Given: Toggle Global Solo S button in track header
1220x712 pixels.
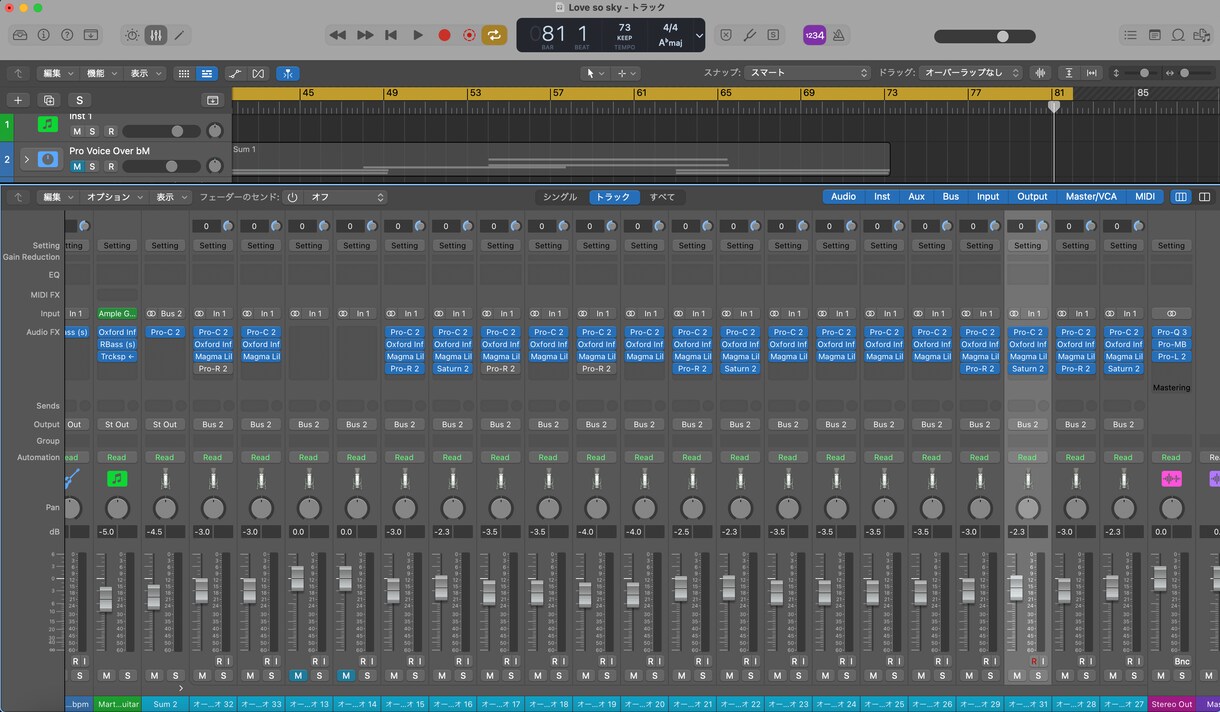Looking at the screenshot, I should point(79,100).
